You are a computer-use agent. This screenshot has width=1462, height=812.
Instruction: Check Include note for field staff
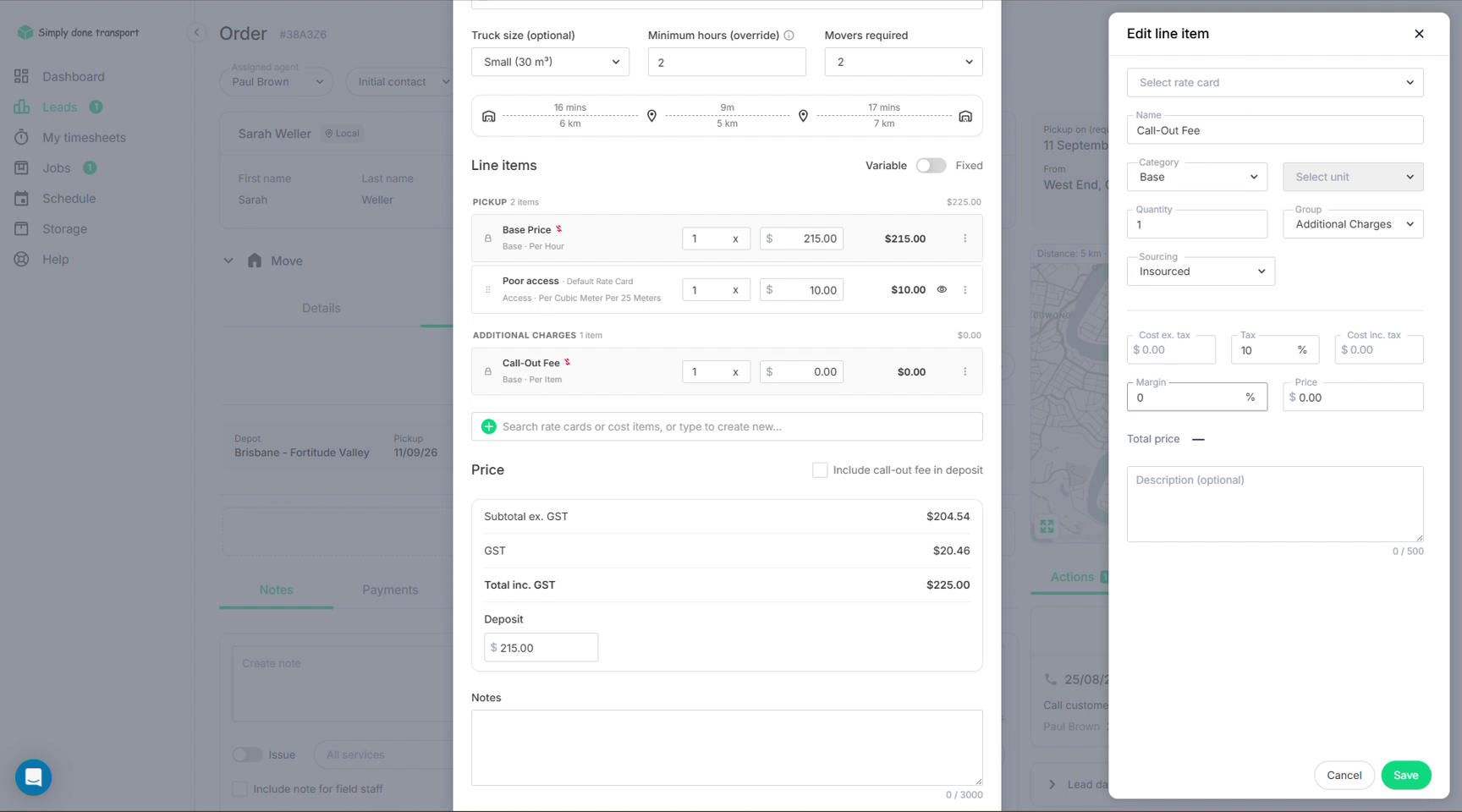pyautogui.click(x=240, y=789)
